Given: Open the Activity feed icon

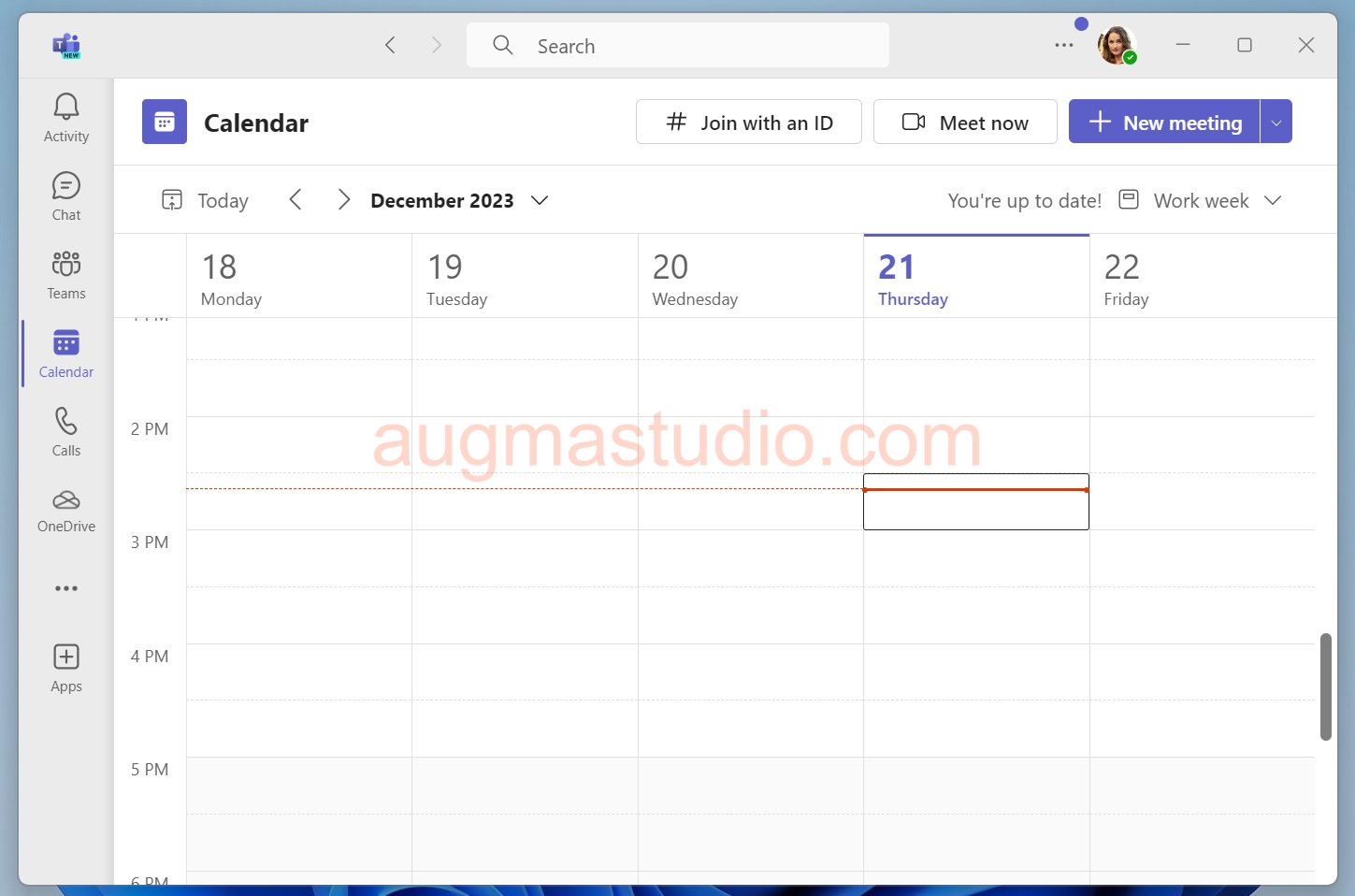Looking at the screenshot, I should click(x=65, y=115).
